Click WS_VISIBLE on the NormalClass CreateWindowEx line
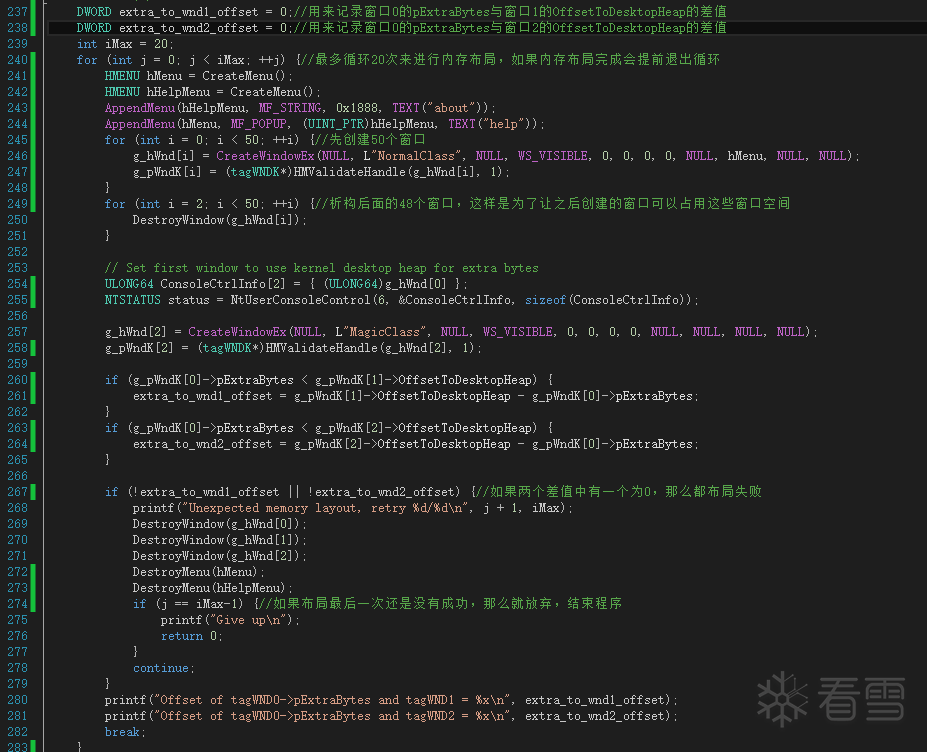927x752 pixels. coord(553,155)
